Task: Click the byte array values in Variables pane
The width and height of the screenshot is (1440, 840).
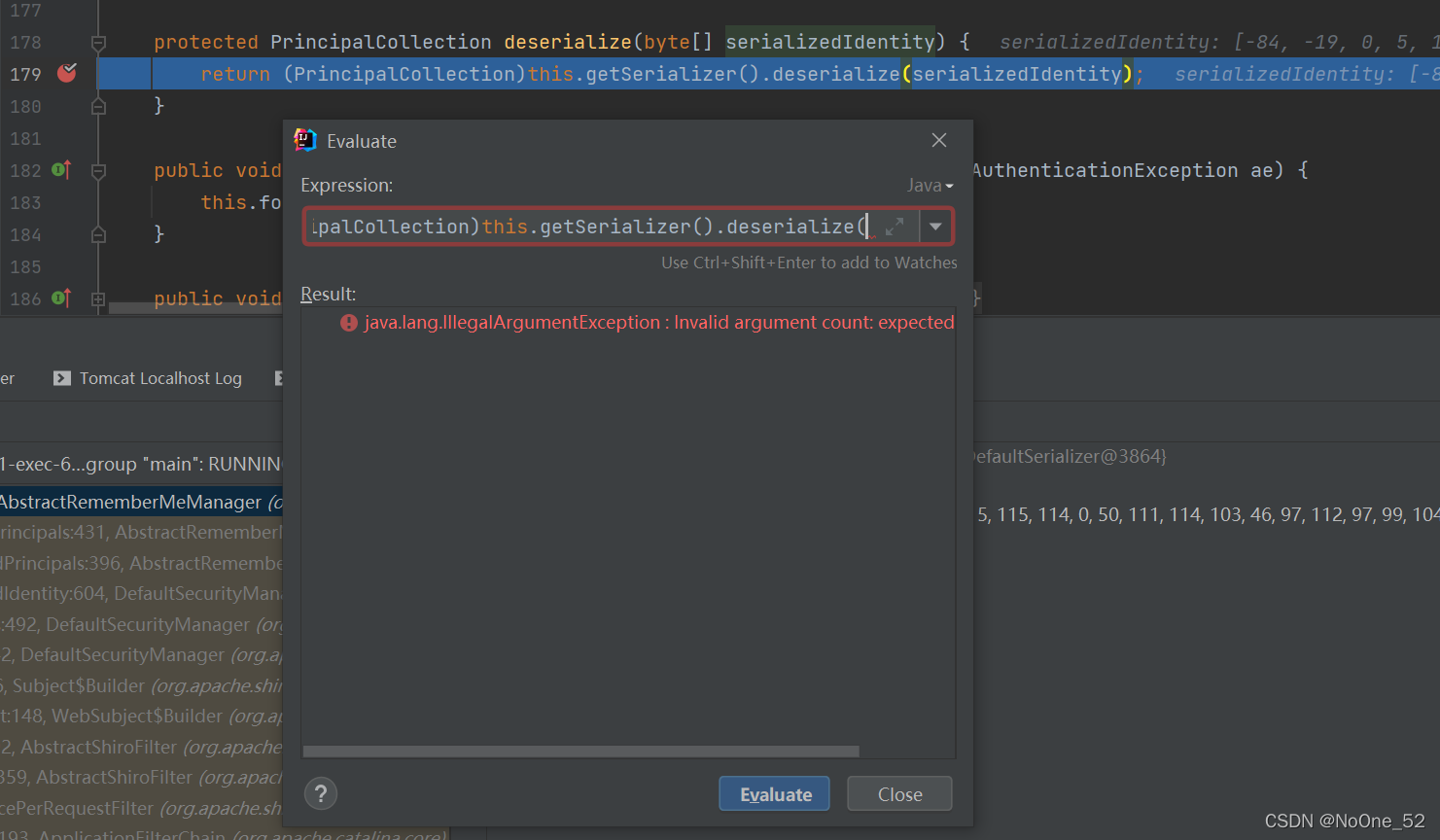Action: click(x=1208, y=514)
